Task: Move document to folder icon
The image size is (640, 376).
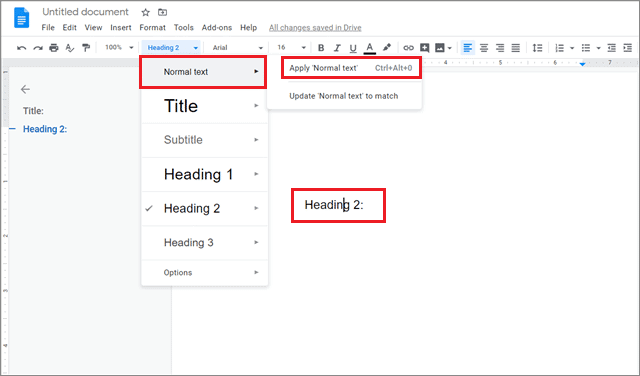Action: coord(162,12)
